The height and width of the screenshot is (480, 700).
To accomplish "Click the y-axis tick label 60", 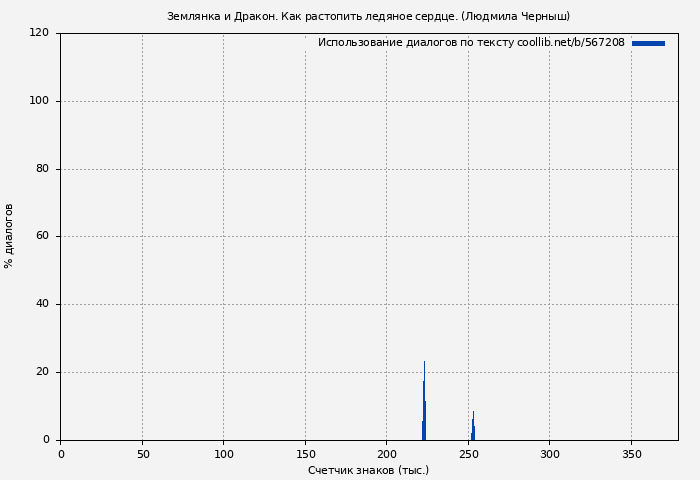I will click(42, 237).
